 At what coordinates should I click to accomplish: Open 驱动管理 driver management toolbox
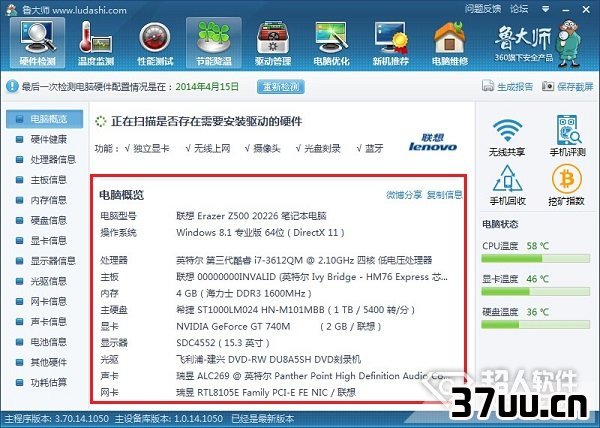273,43
